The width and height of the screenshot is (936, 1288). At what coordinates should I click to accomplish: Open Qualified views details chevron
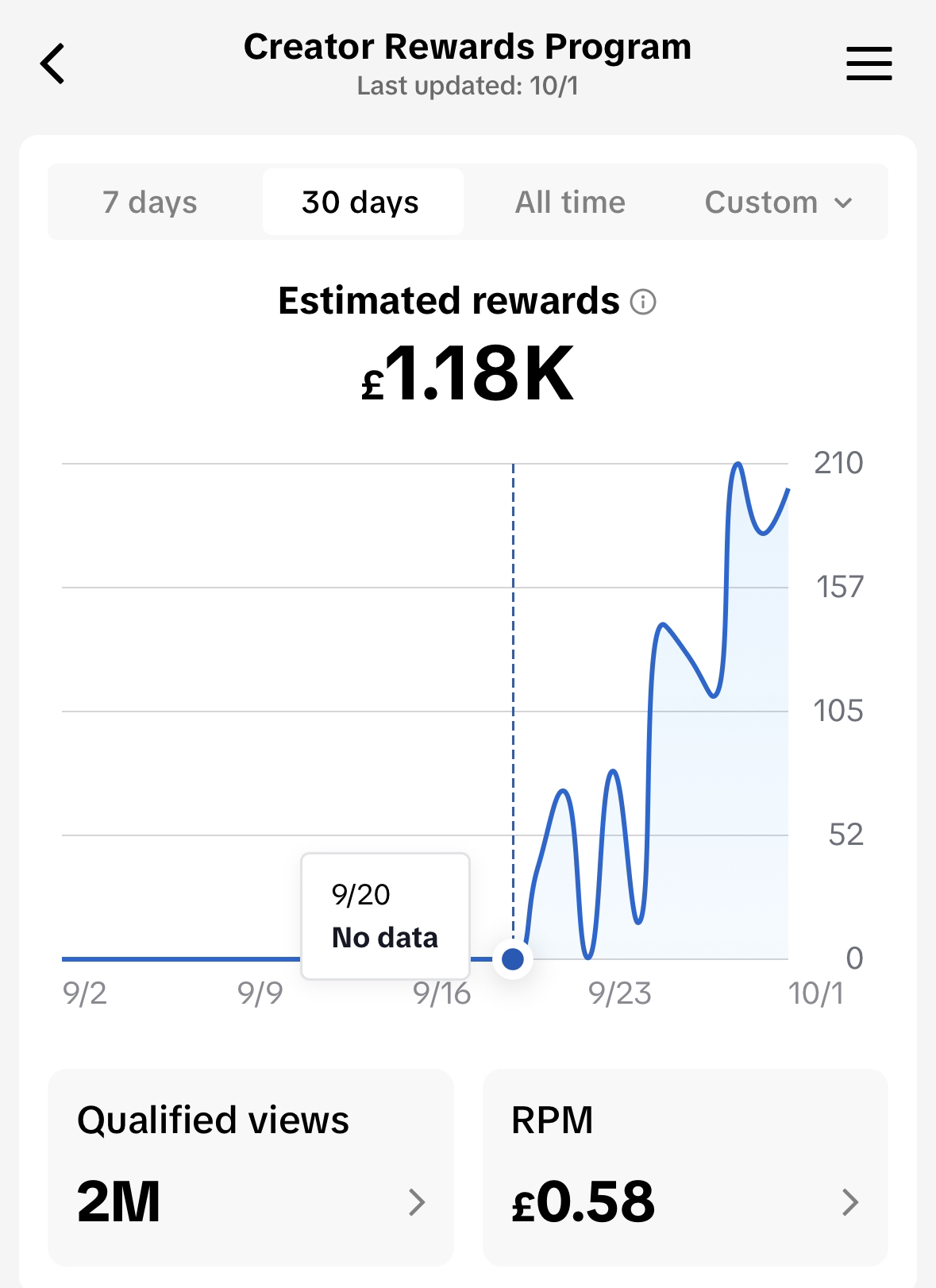(x=417, y=1202)
